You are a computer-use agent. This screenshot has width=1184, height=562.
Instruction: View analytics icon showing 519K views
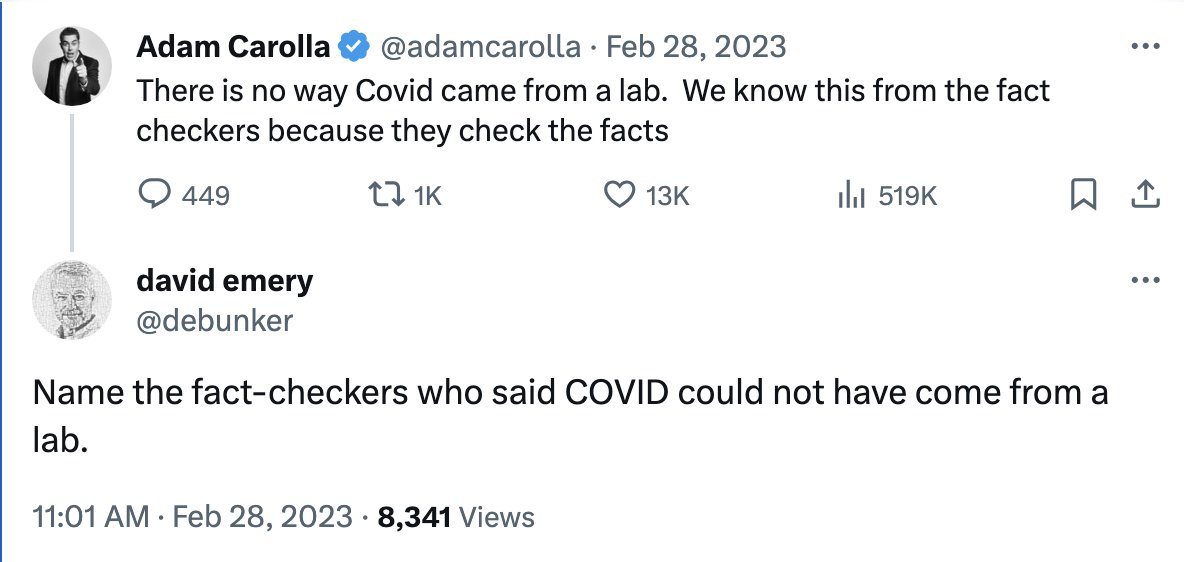click(x=850, y=194)
